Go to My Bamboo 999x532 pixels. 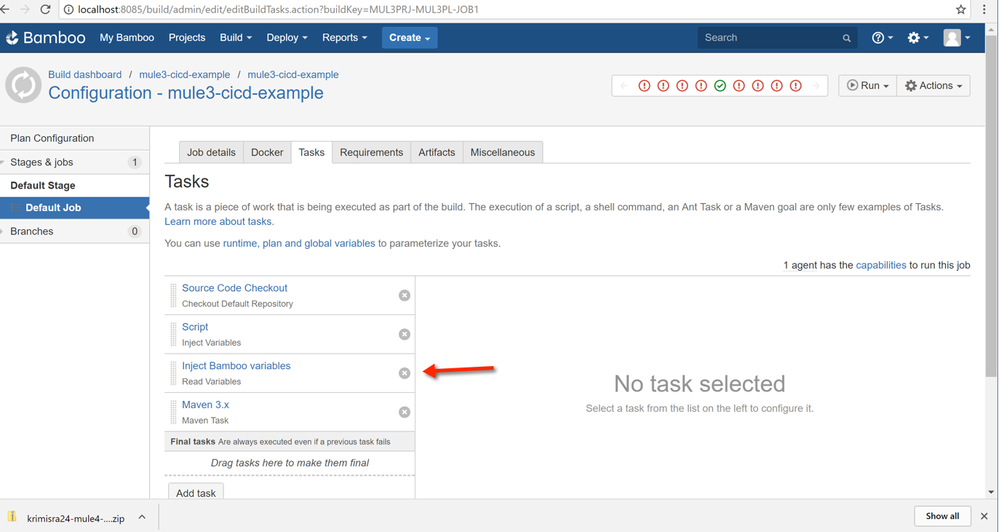(127, 38)
